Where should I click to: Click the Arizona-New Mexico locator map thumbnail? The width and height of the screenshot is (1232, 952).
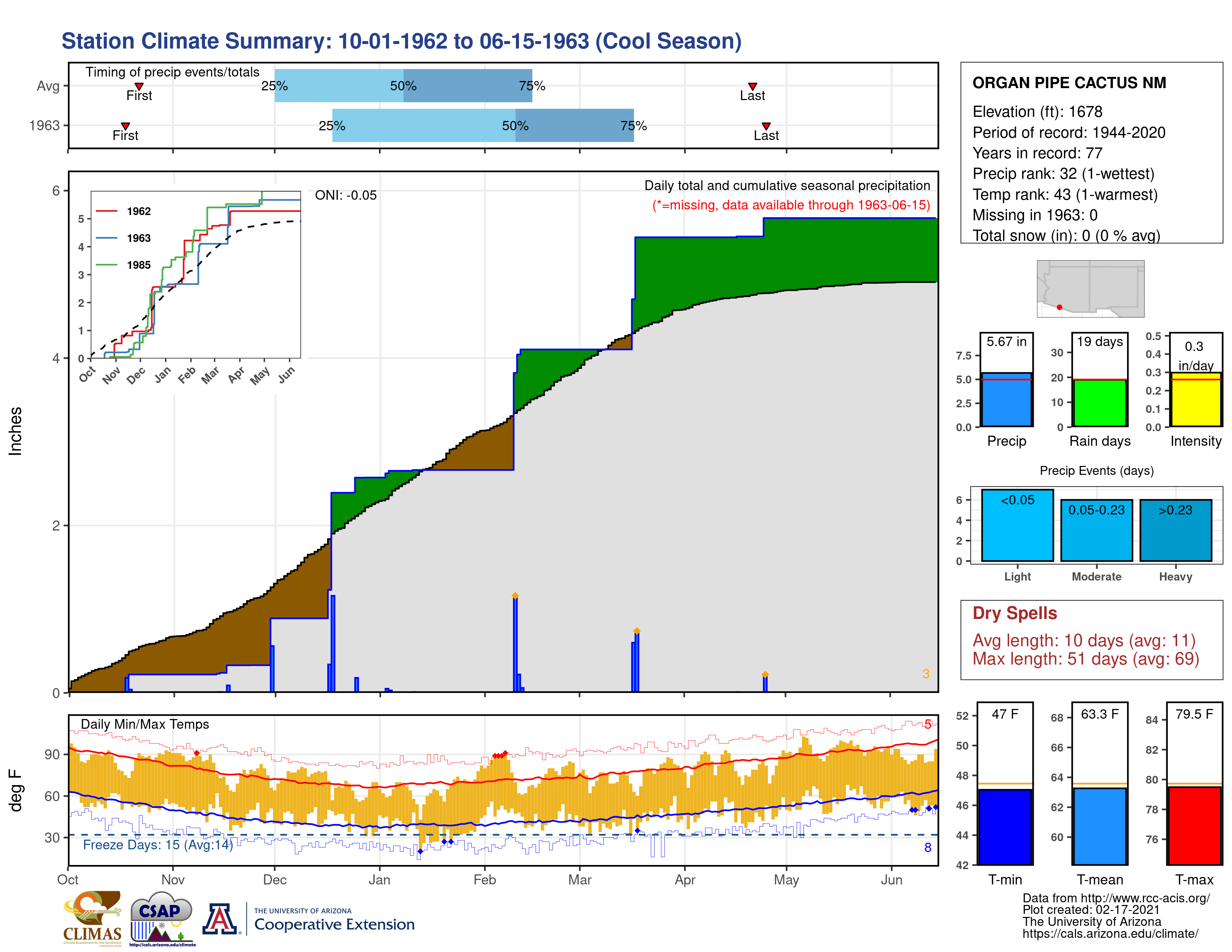1091,288
